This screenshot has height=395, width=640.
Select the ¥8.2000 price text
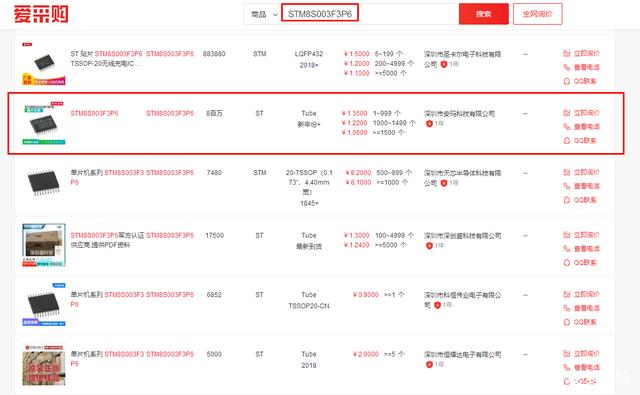358,173
